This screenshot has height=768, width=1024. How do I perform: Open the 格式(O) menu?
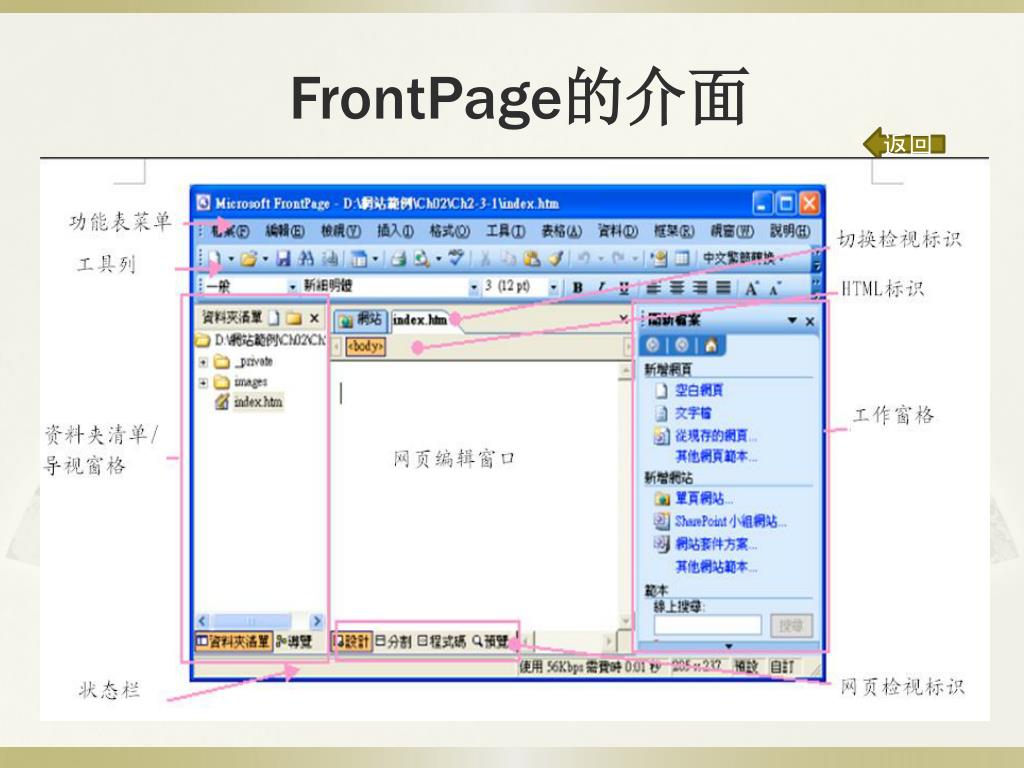tap(449, 231)
